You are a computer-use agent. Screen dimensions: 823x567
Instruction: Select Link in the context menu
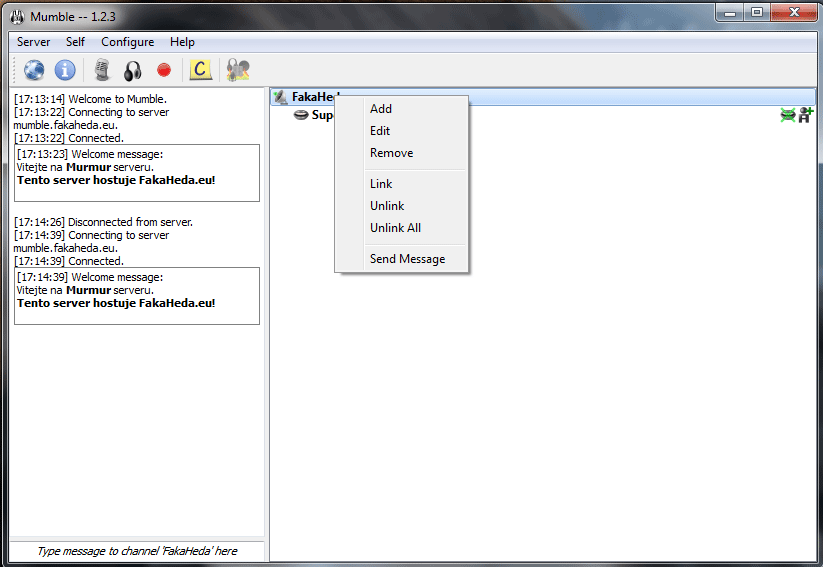(402, 184)
